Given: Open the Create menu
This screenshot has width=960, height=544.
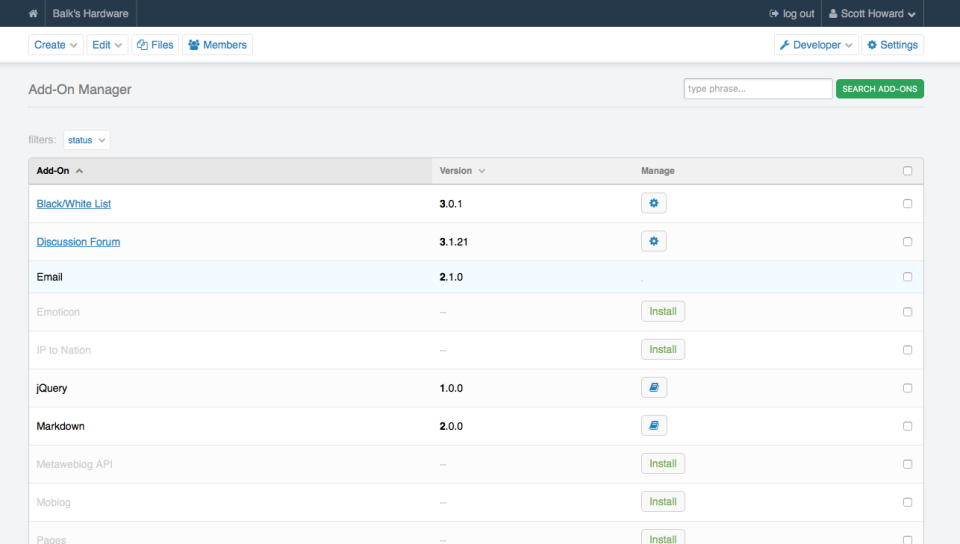Looking at the screenshot, I should coord(56,45).
